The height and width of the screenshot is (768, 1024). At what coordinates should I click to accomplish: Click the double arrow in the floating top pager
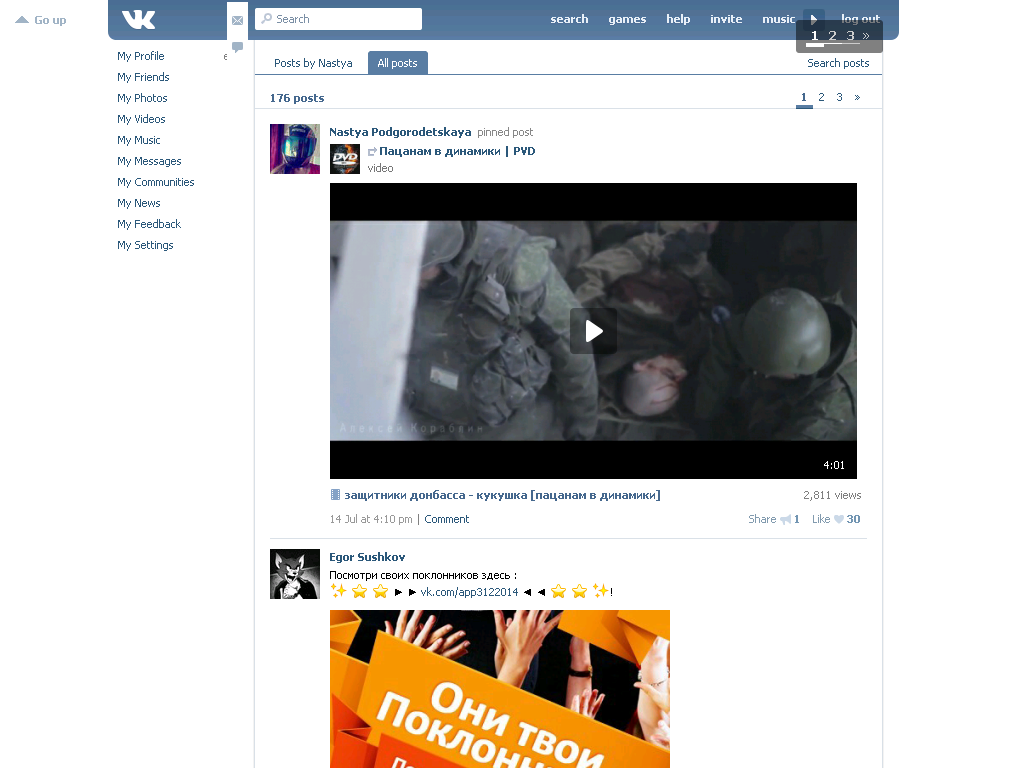[x=866, y=36]
